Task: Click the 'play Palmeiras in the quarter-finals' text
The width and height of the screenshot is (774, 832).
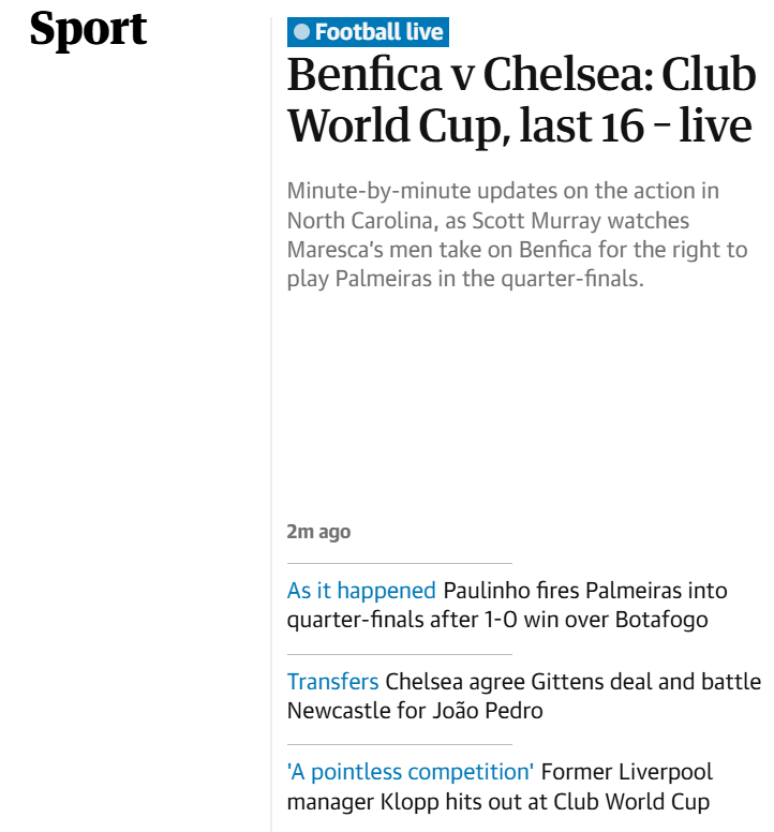Action: 465,279
